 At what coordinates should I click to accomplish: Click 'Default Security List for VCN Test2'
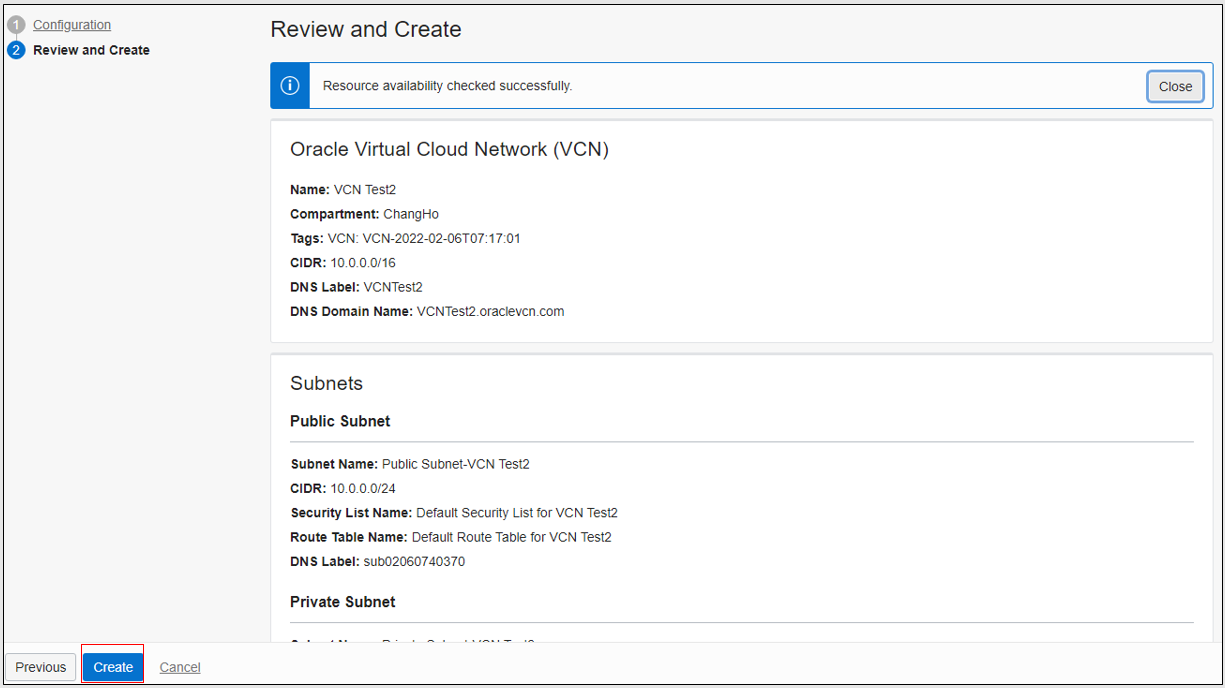coord(517,513)
